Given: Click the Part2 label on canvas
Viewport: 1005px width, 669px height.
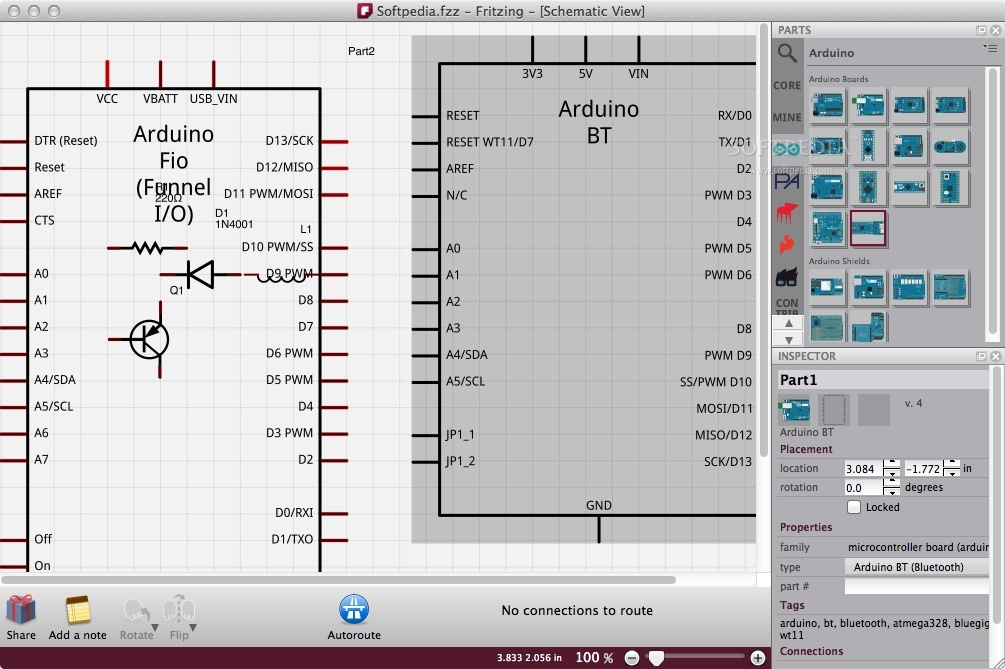Looking at the screenshot, I should tap(361, 51).
